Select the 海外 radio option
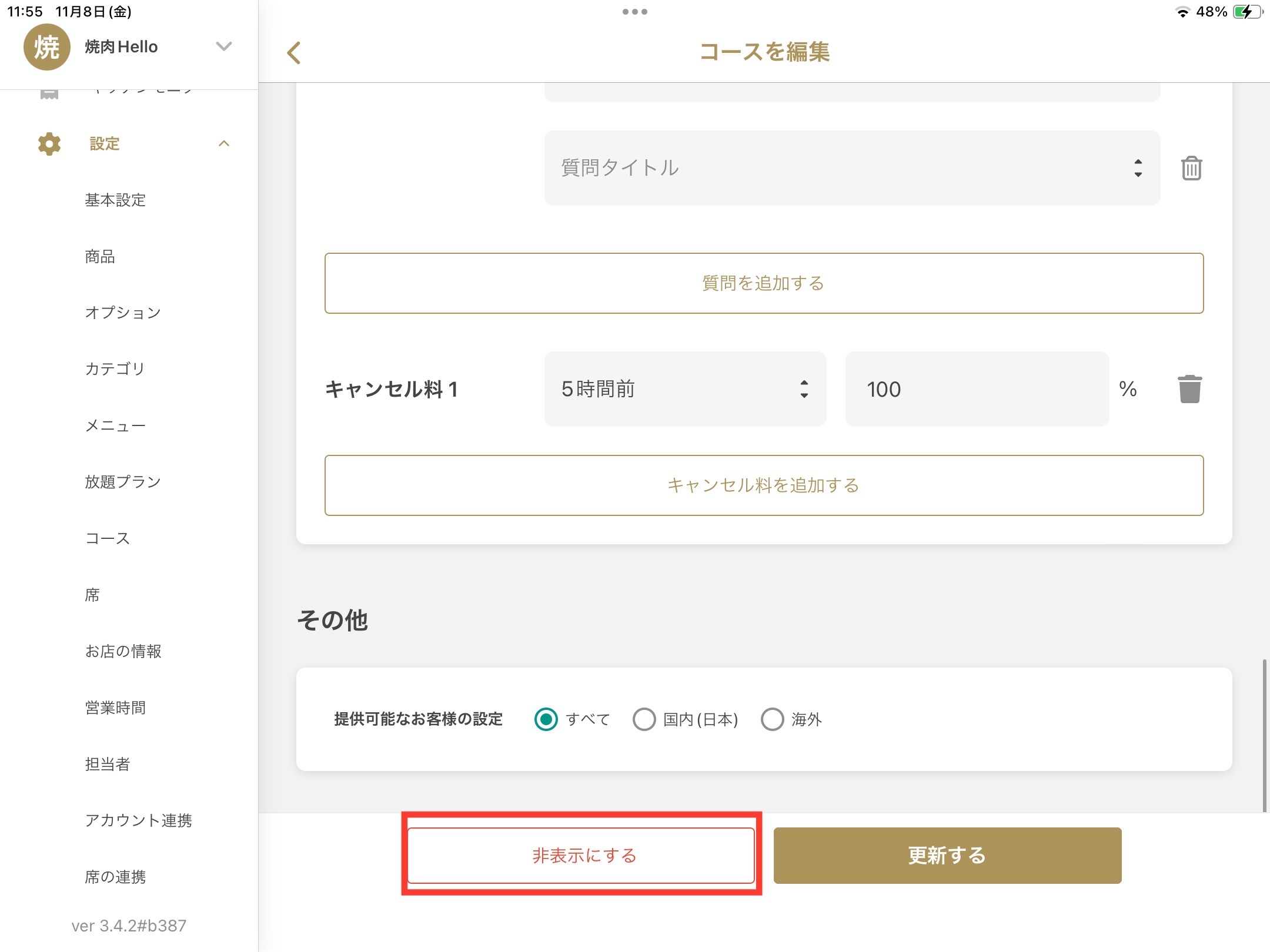The height and width of the screenshot is (952, 1270). pos(772,719)
